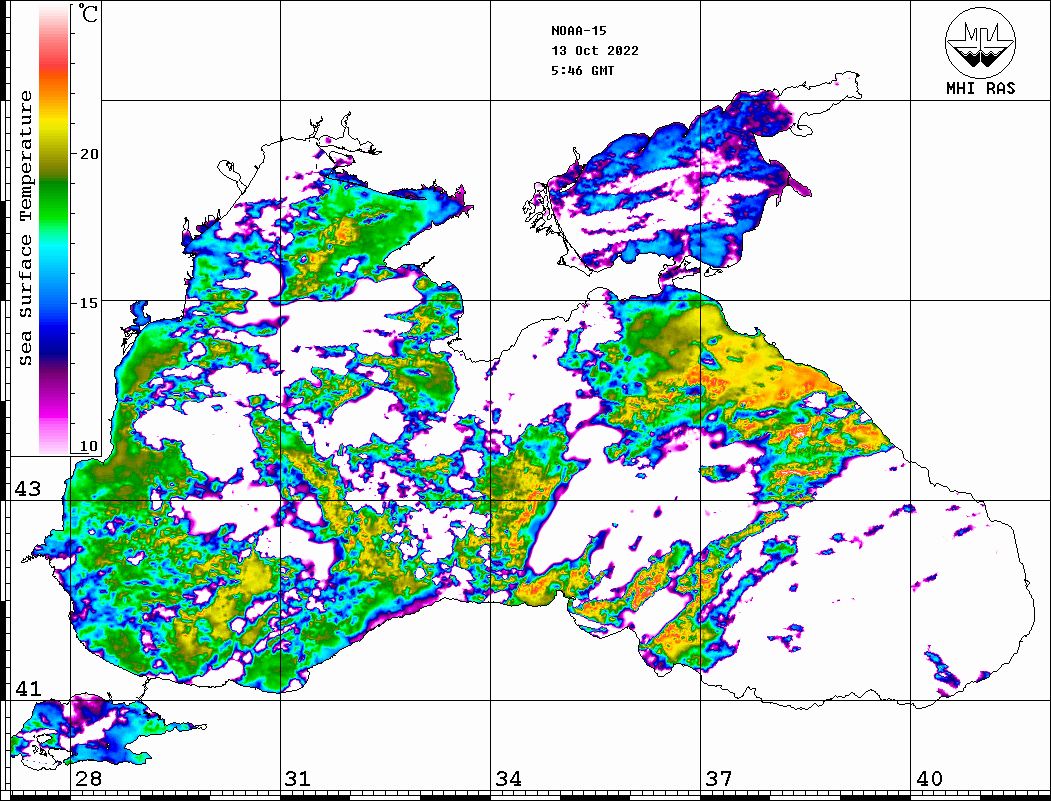Image resolution: width=1051 pixels, height=801 pixels.
Task: Click the '10' value on temperature scale
Action: coord(88,446)
